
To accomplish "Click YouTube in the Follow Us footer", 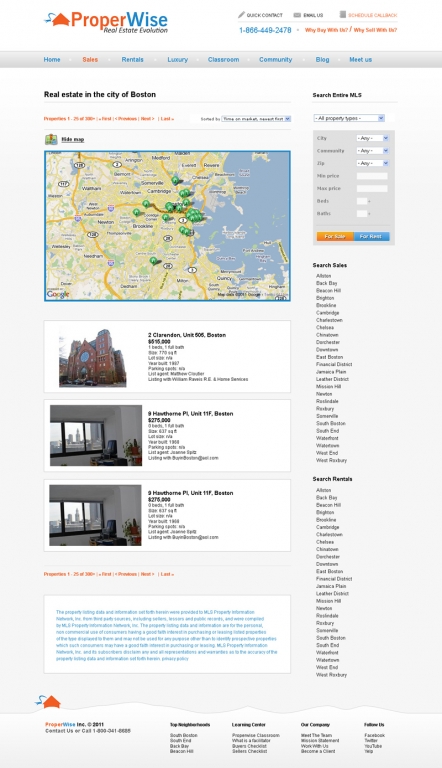I will 373,746.
